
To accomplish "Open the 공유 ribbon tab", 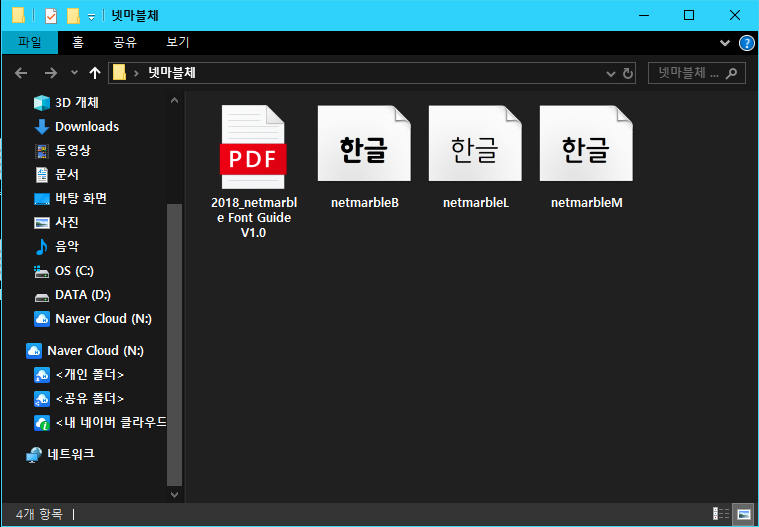I will pyautogui.click(x=125, y=43).
